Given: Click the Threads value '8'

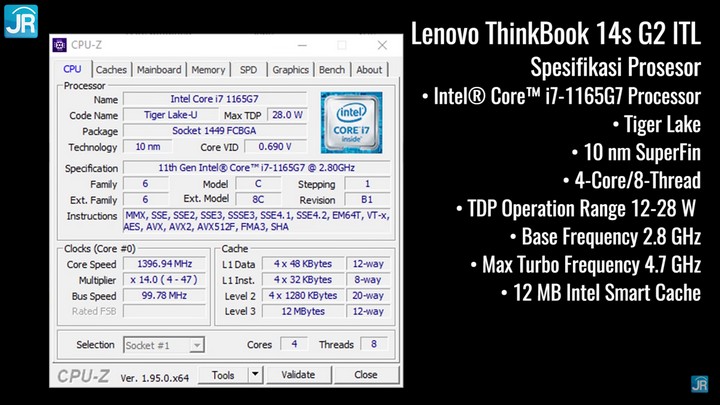Looking at the screenshot, I should click(374, 344).
